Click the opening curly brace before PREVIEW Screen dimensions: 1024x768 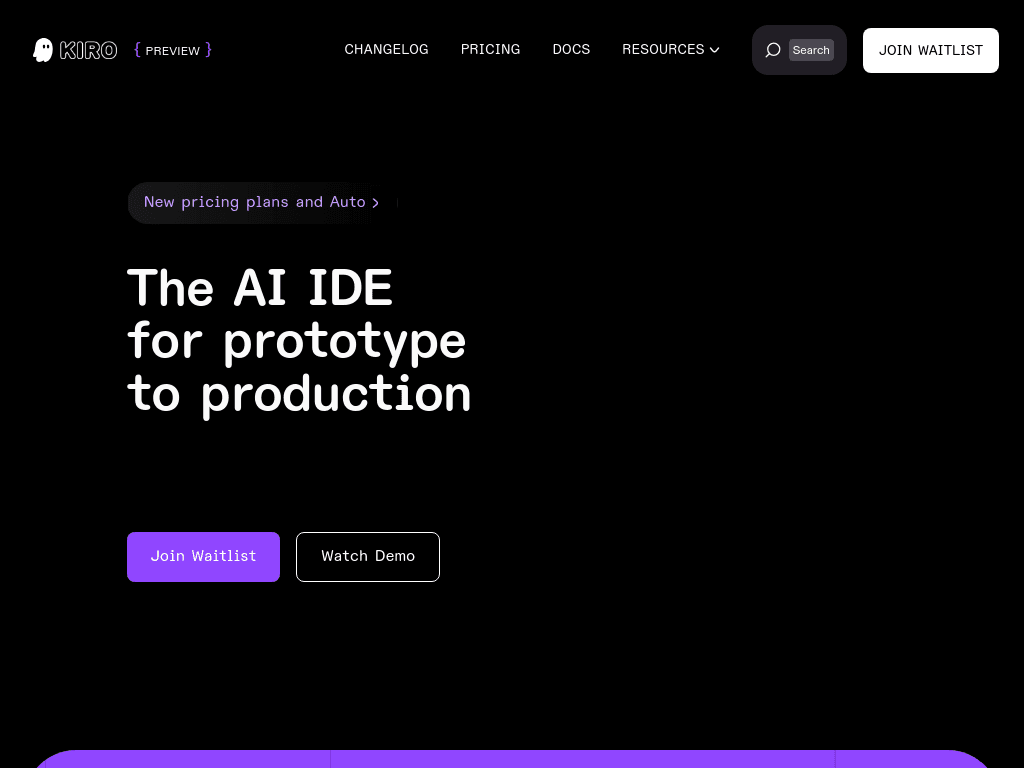pos(137,50)
